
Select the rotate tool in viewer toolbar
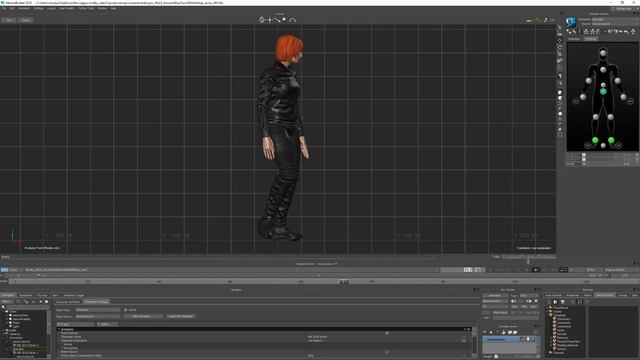tap(560, 47)
